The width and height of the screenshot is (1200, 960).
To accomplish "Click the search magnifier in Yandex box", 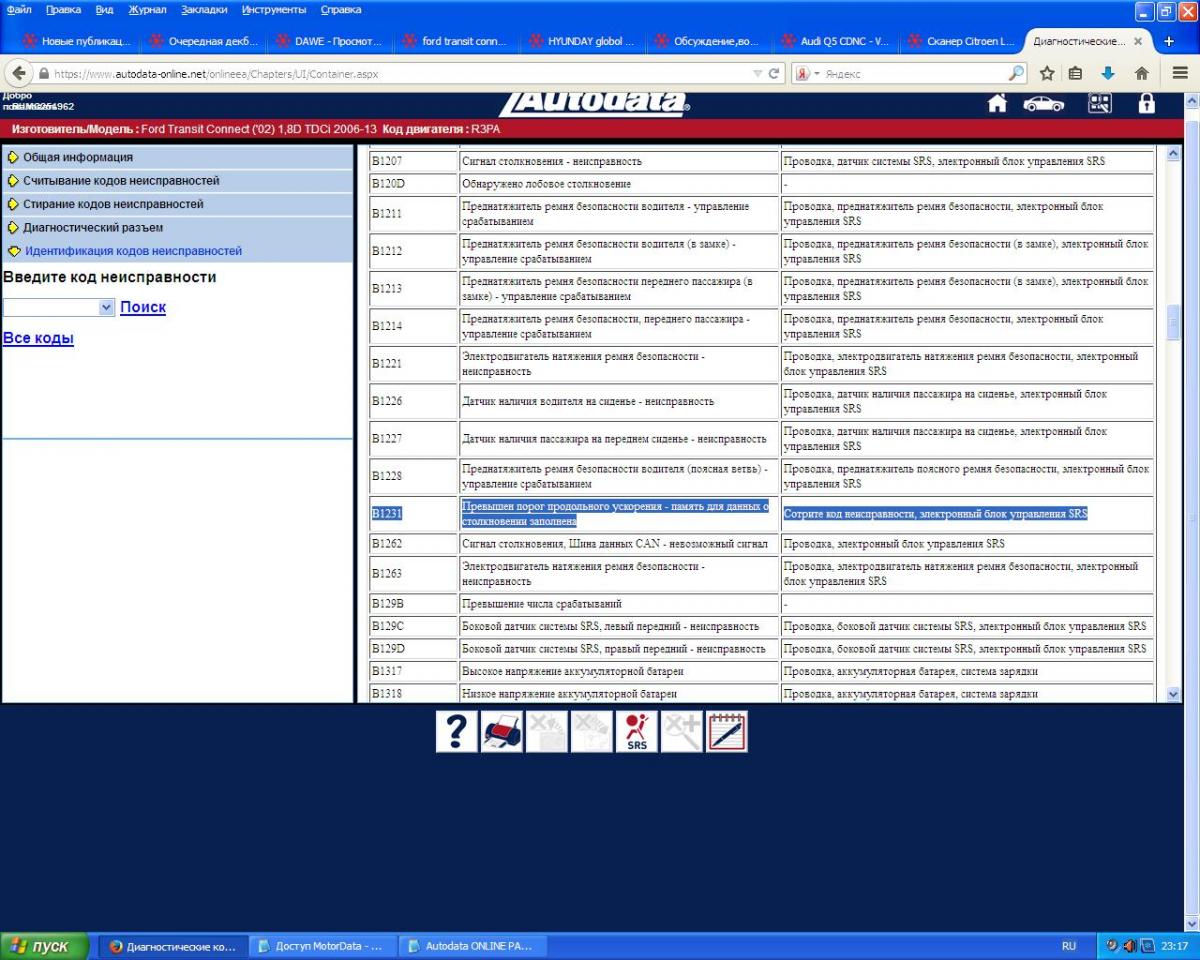I will (x=1016, y=74).
